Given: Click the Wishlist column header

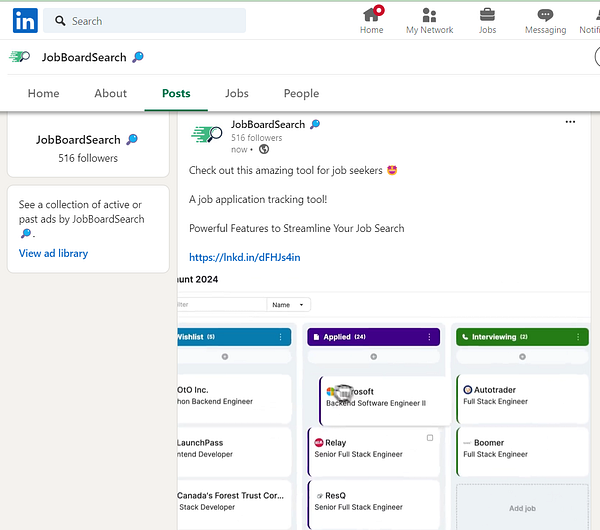Looking at the screenshot, I should click(234, 337).
